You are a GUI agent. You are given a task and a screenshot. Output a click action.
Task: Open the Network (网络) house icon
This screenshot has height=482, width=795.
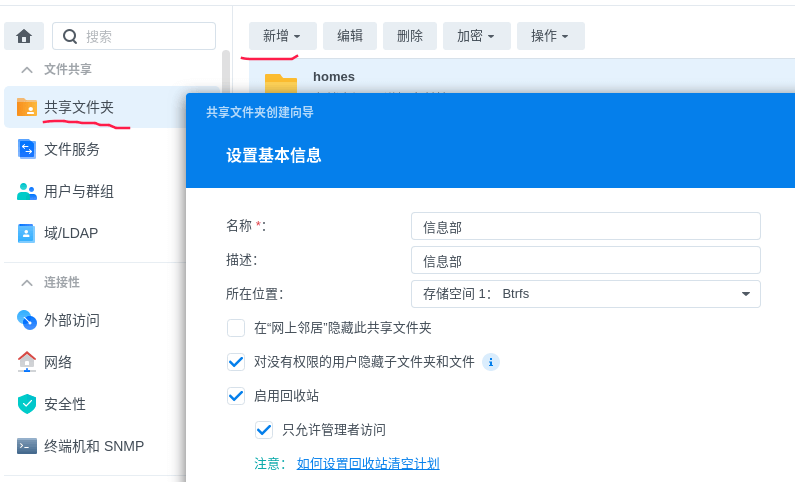click(x=27, y=362)
